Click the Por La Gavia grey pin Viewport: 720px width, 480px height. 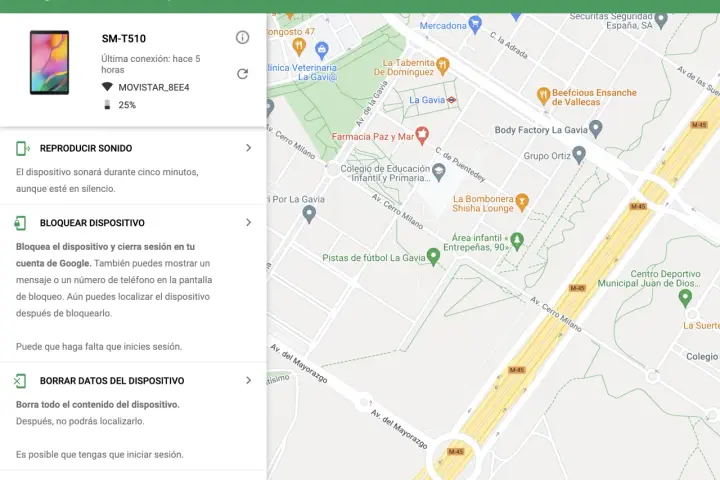[309, 214]
